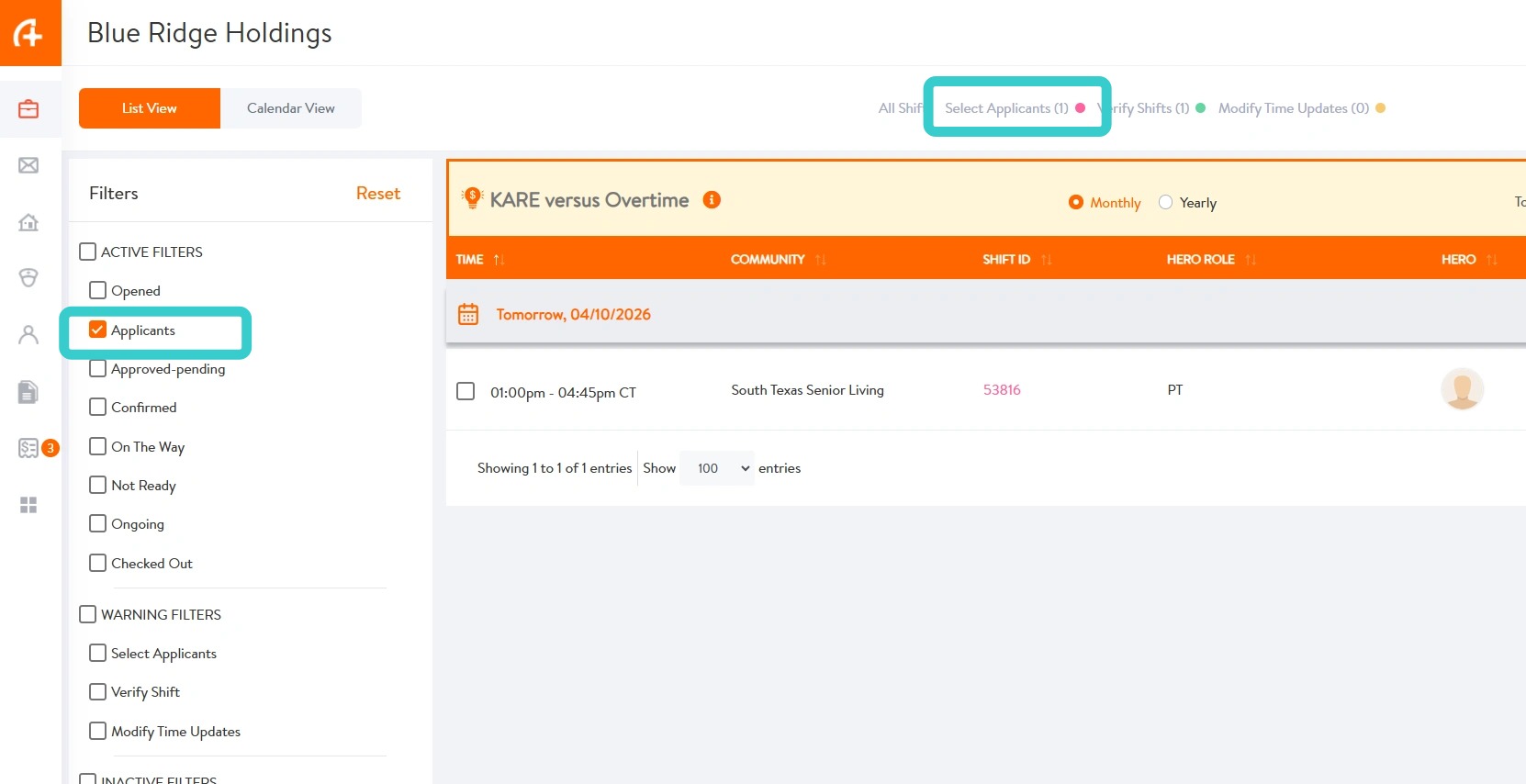Open the briefcase shifts icon in sidebar
This screenshot has height=784, width=1526.
point(28,109)
